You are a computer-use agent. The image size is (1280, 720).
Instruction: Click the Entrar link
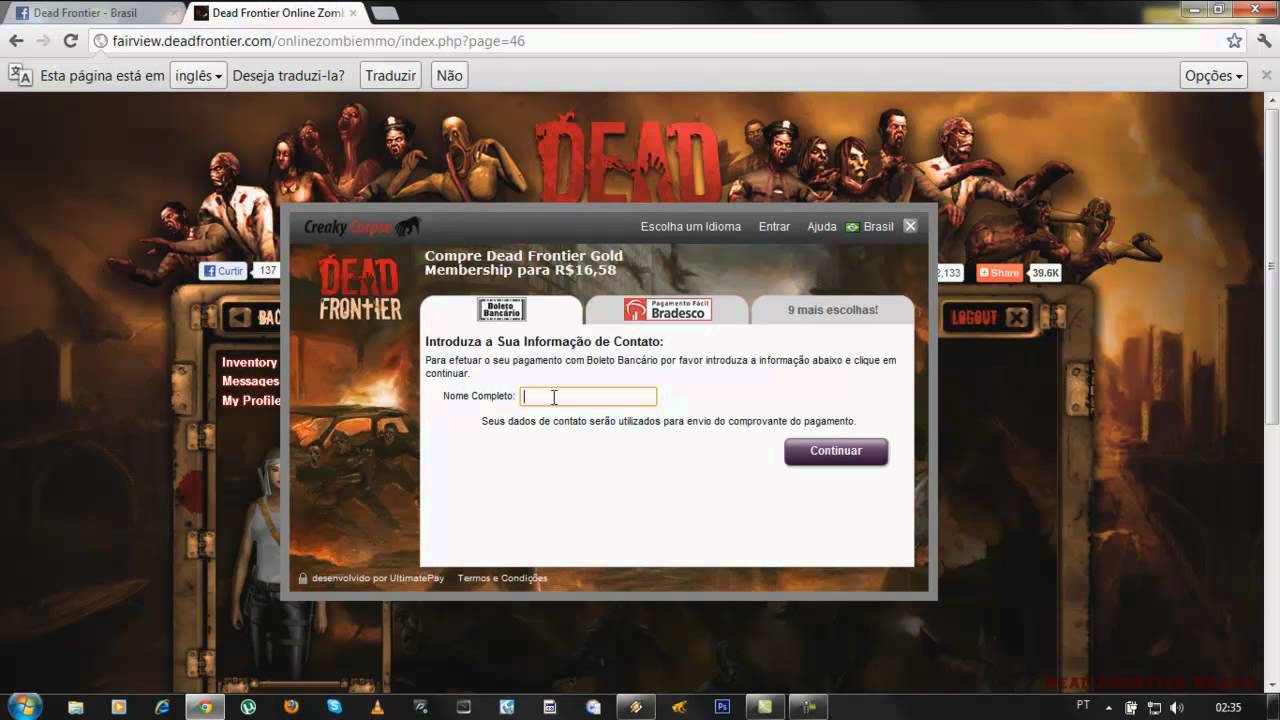coord(774,227)
